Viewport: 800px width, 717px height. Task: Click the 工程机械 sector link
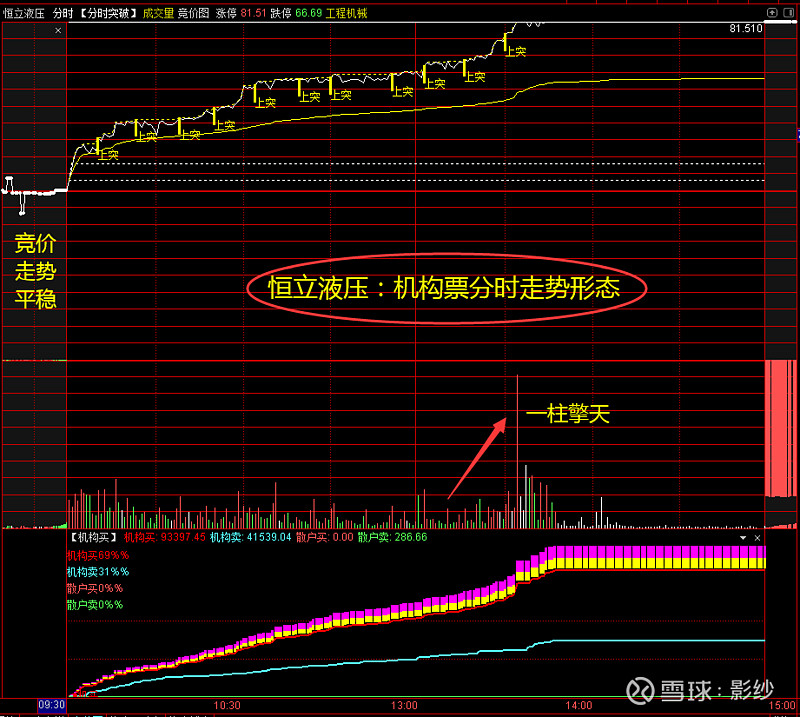pyautogui.click(x=346, y=13)
